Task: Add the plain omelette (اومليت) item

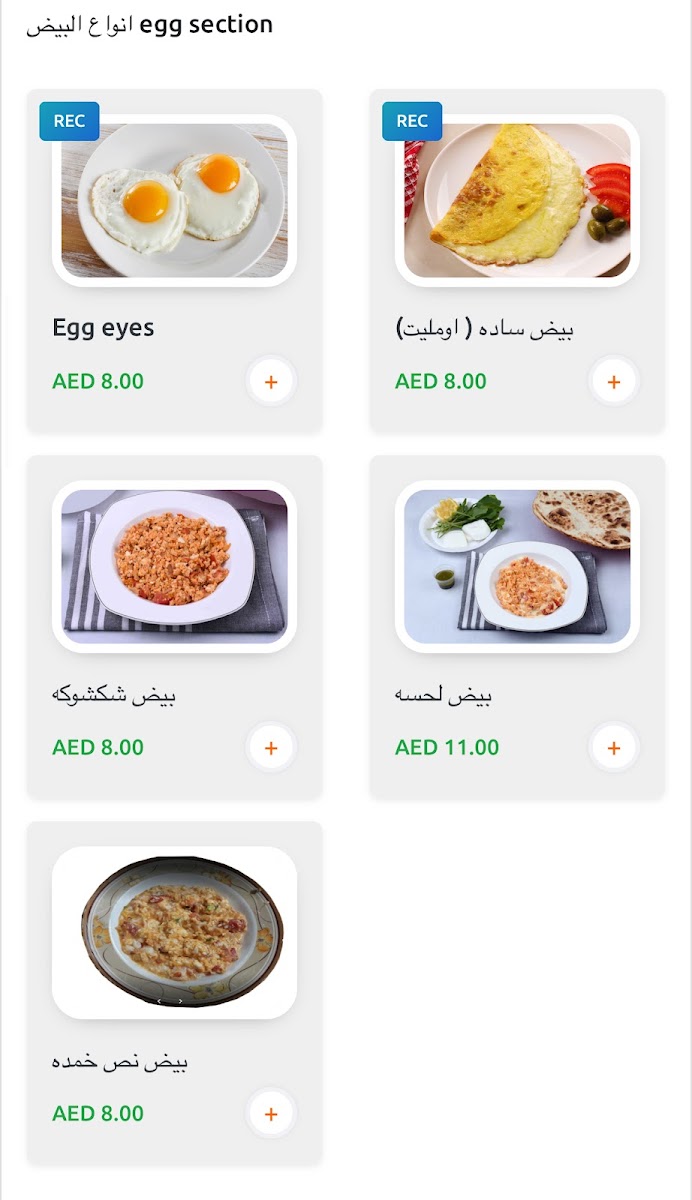Action: coord(613,381)
